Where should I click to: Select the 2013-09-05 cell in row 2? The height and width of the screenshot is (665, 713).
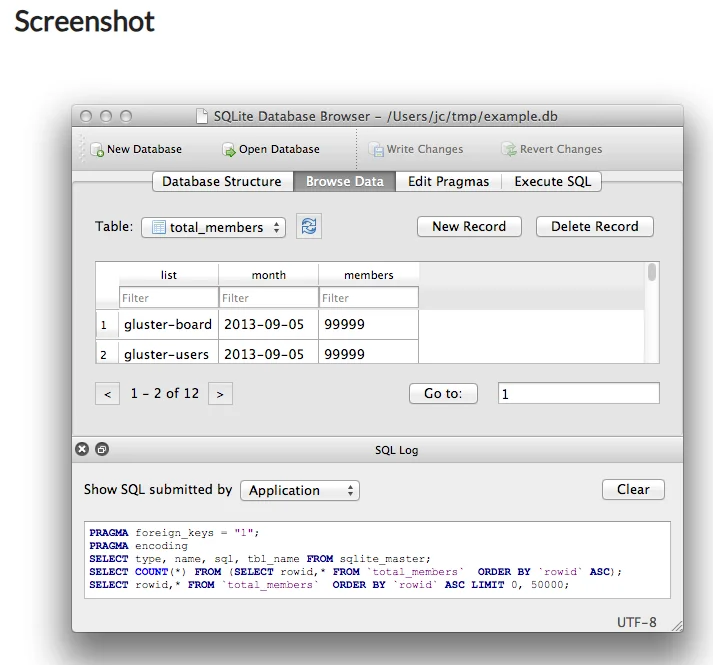269,352
